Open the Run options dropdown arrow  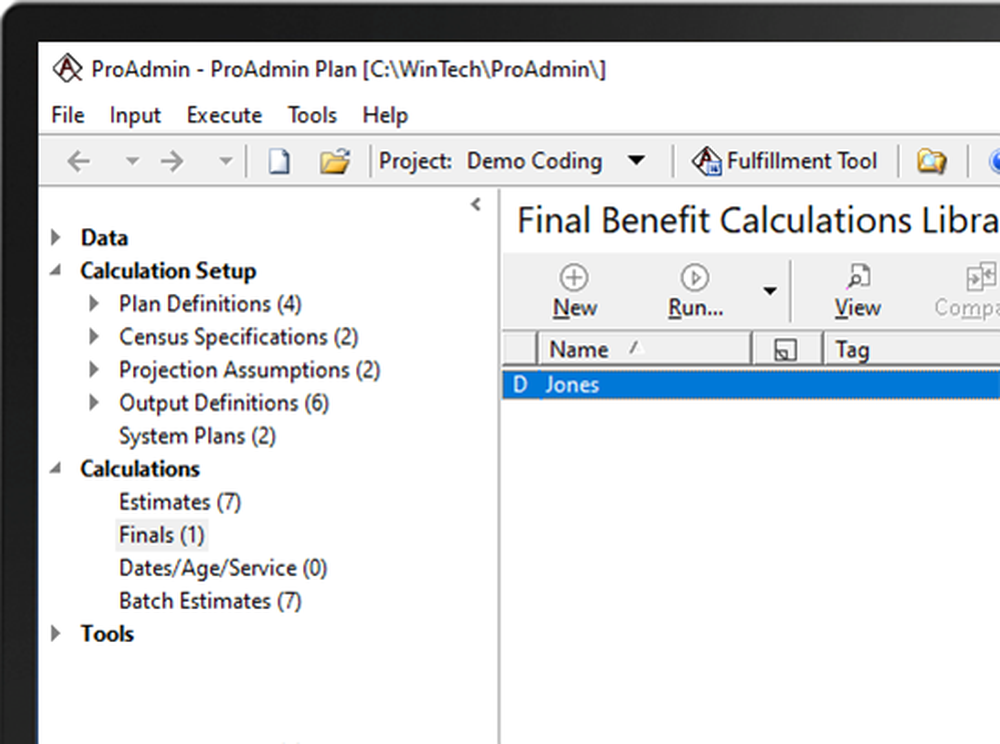(x=770, y=291)
